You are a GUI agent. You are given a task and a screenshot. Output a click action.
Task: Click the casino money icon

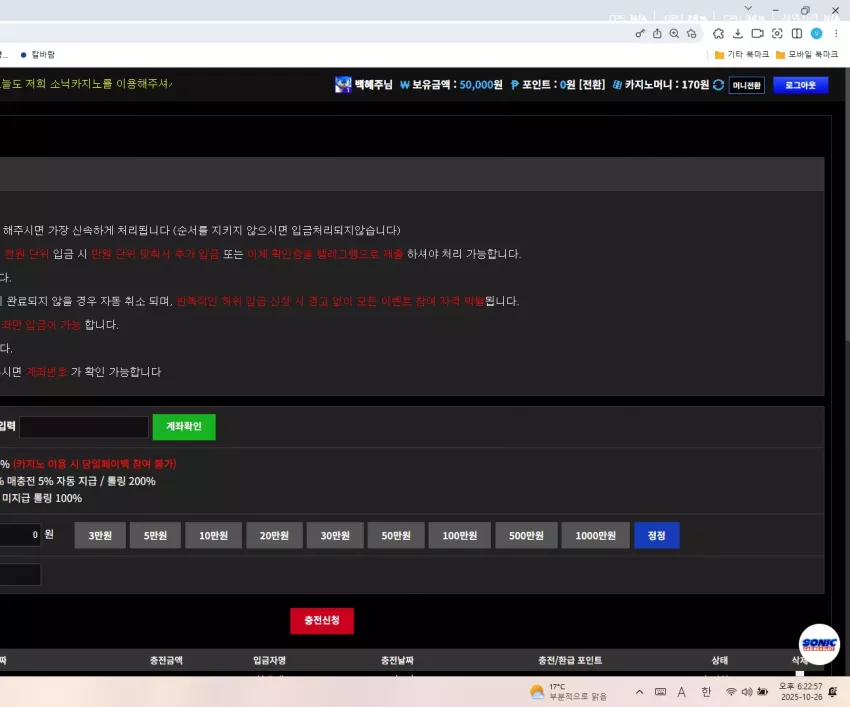[617, 85]
